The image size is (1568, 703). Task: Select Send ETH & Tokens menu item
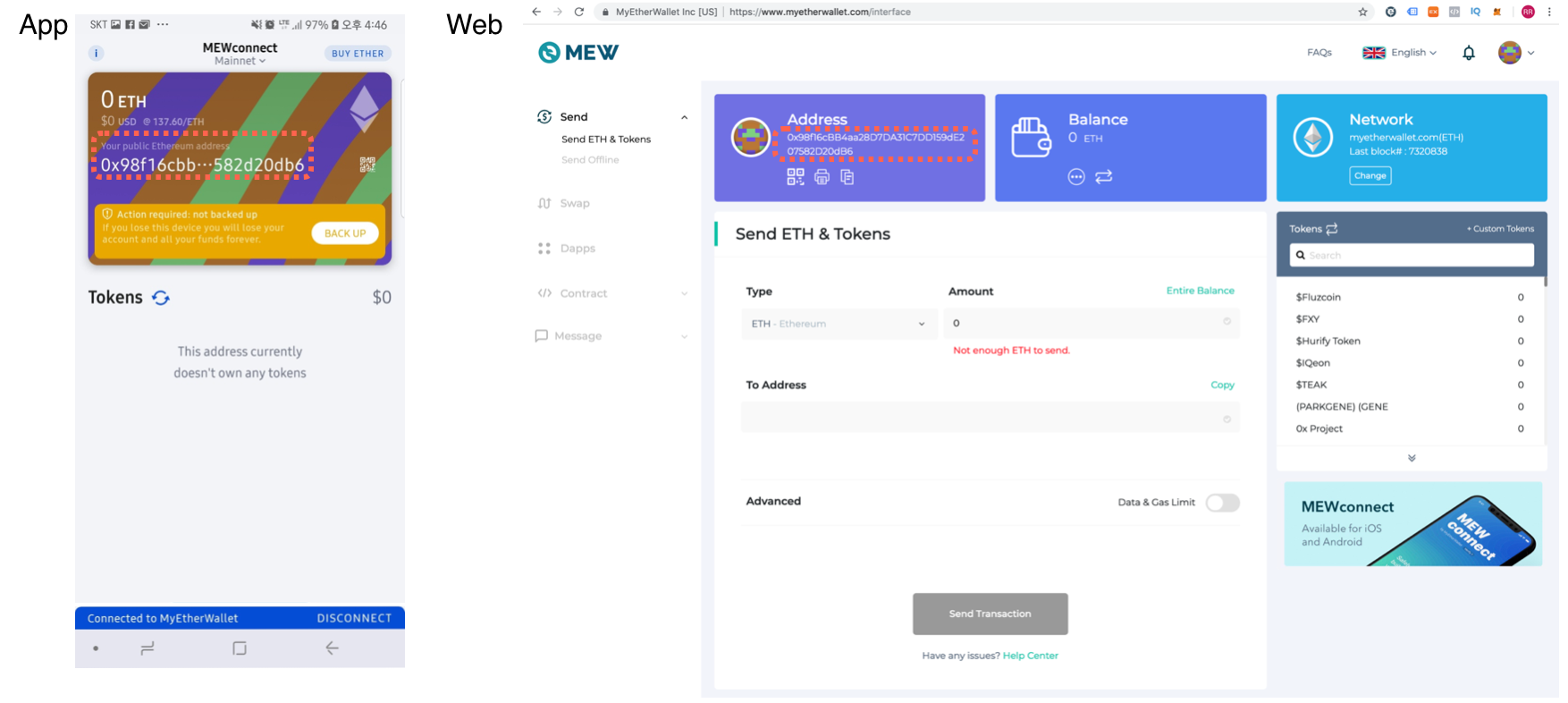click(606, 140)
